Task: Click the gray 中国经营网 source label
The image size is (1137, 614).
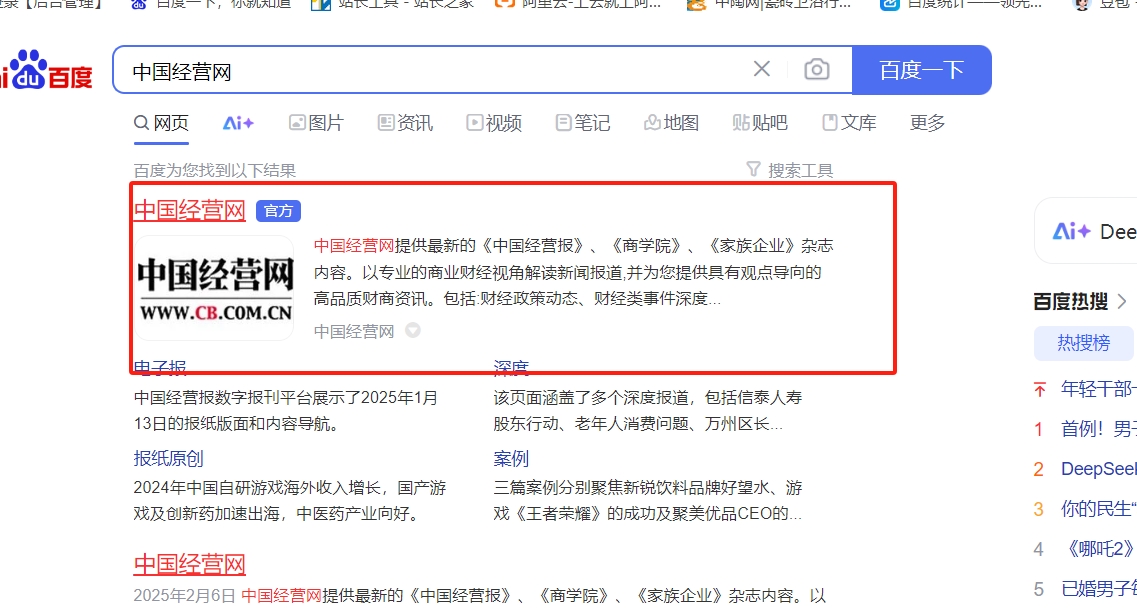Action: 354,331
